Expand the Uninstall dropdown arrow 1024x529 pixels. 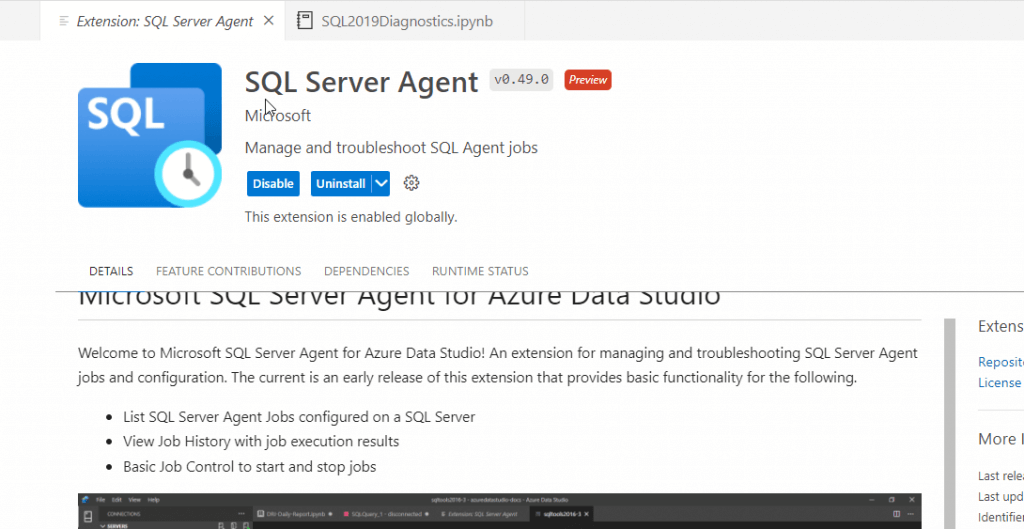point(380,183)
